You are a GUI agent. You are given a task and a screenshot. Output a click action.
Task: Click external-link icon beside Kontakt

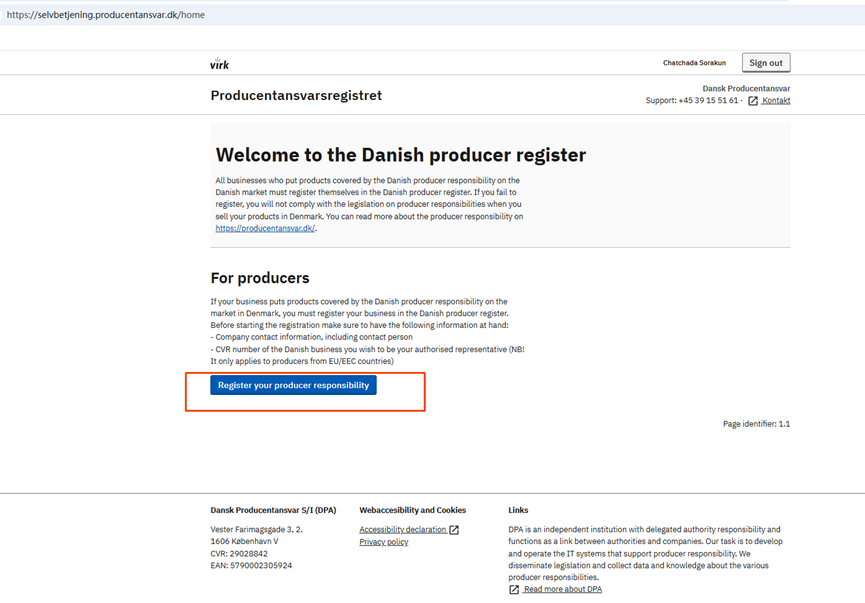pos(753,101)
